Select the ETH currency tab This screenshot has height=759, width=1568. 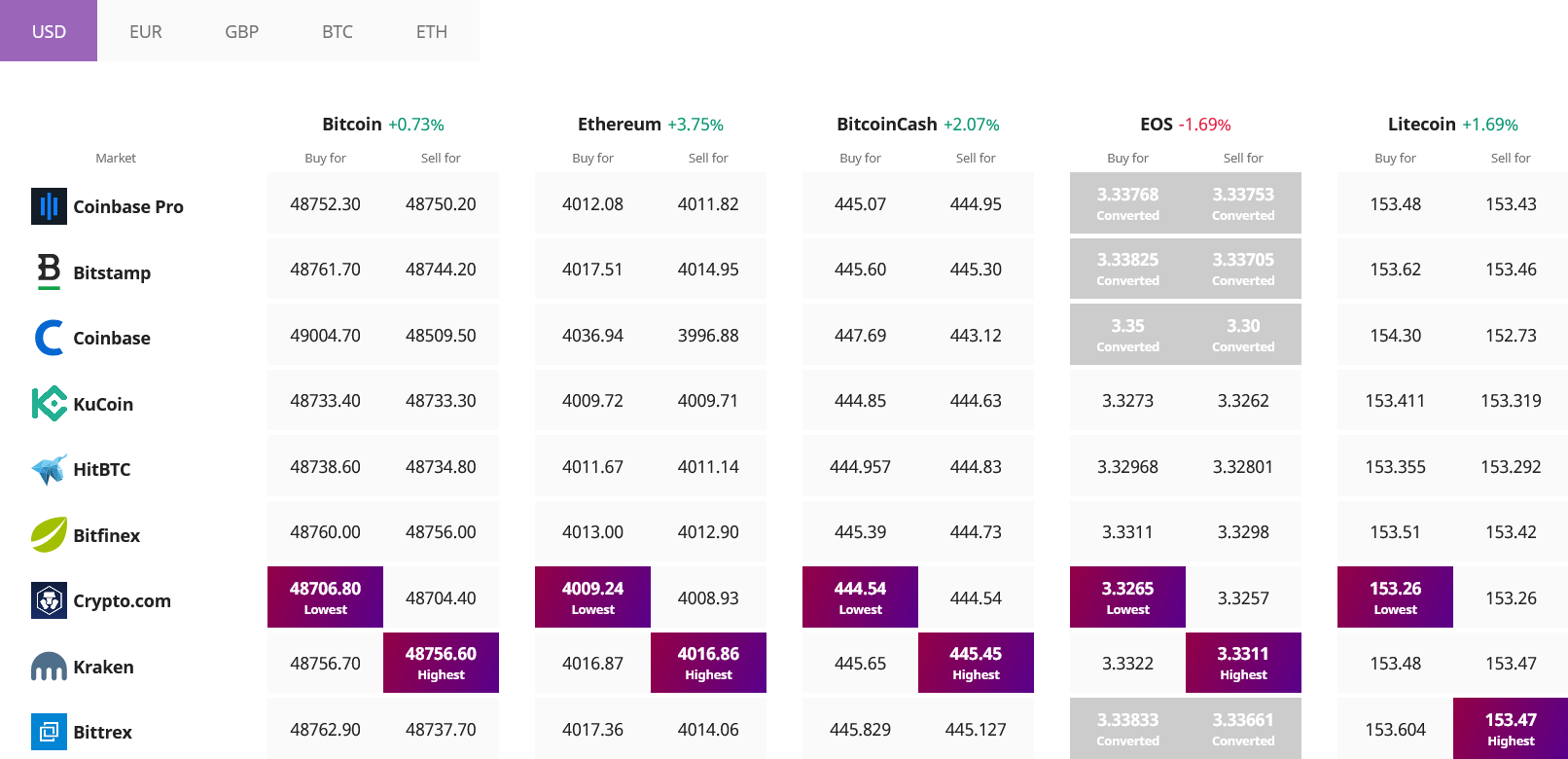[x=432, y=31]
